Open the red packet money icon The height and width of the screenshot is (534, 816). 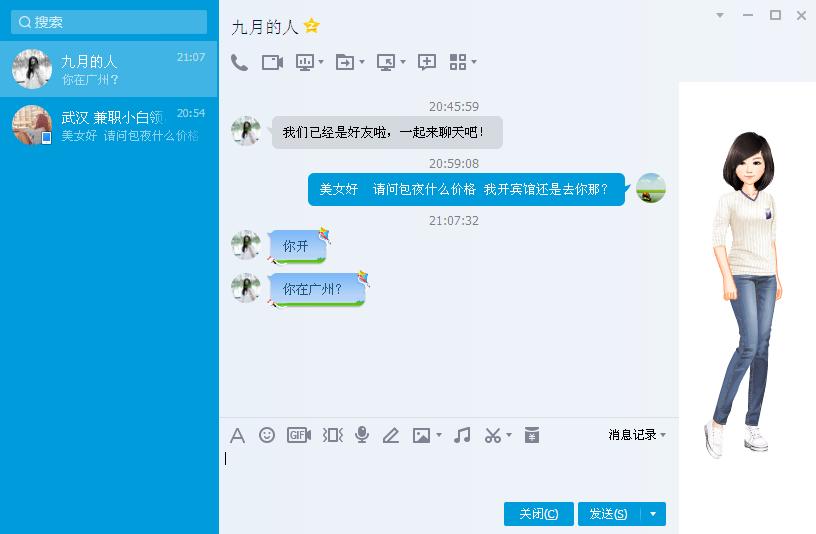[x=531, y=435]
